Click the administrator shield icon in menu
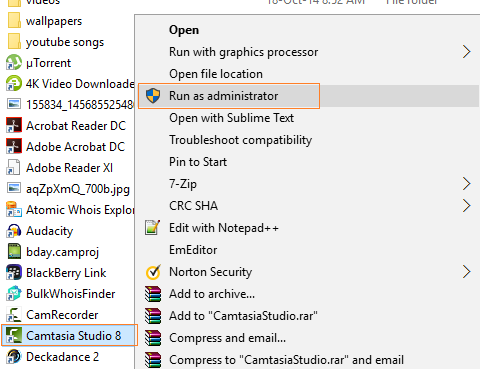The image size is (480, 369). [153, 96]
